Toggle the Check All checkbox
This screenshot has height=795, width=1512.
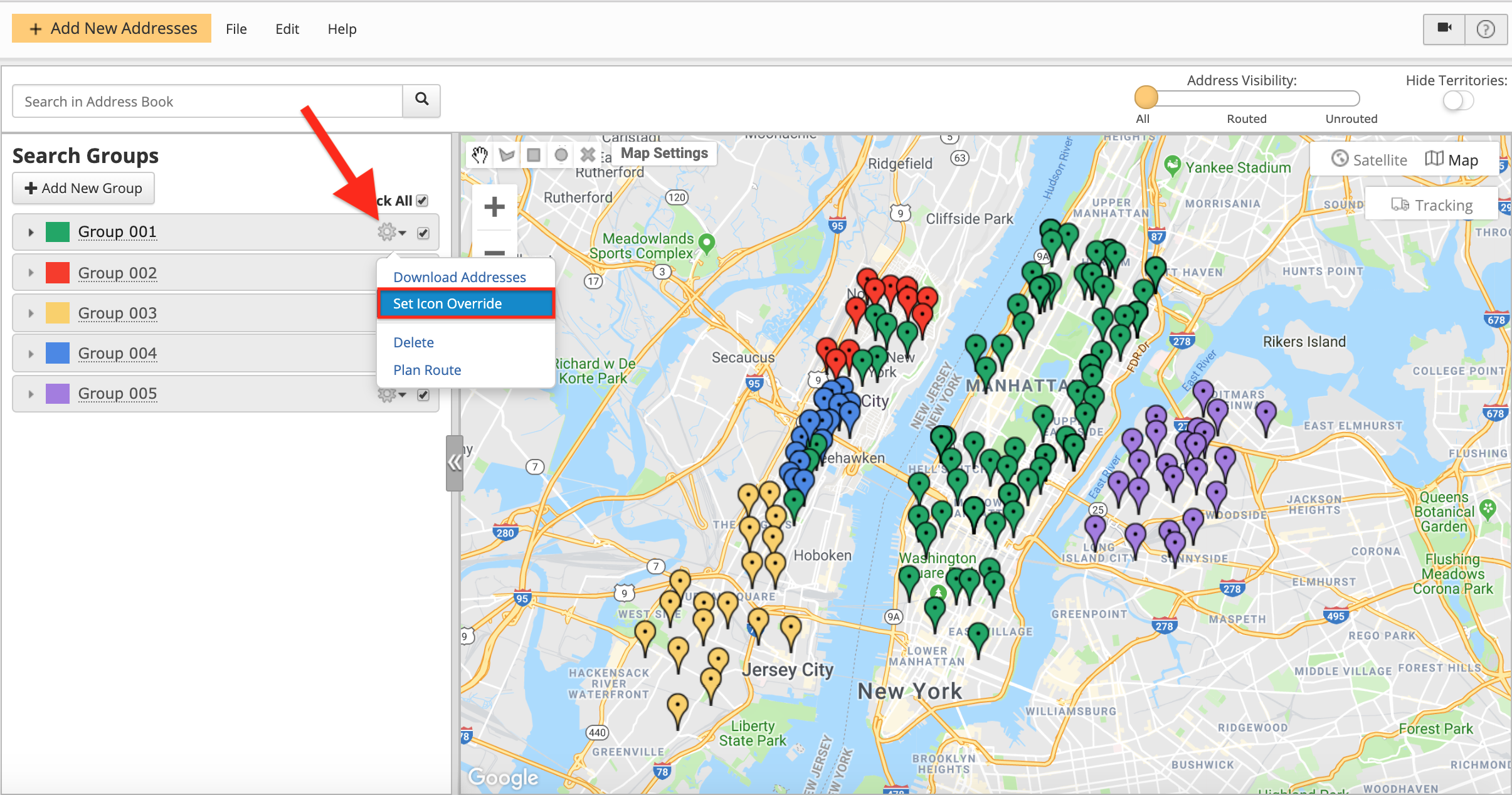click(423, 201)
